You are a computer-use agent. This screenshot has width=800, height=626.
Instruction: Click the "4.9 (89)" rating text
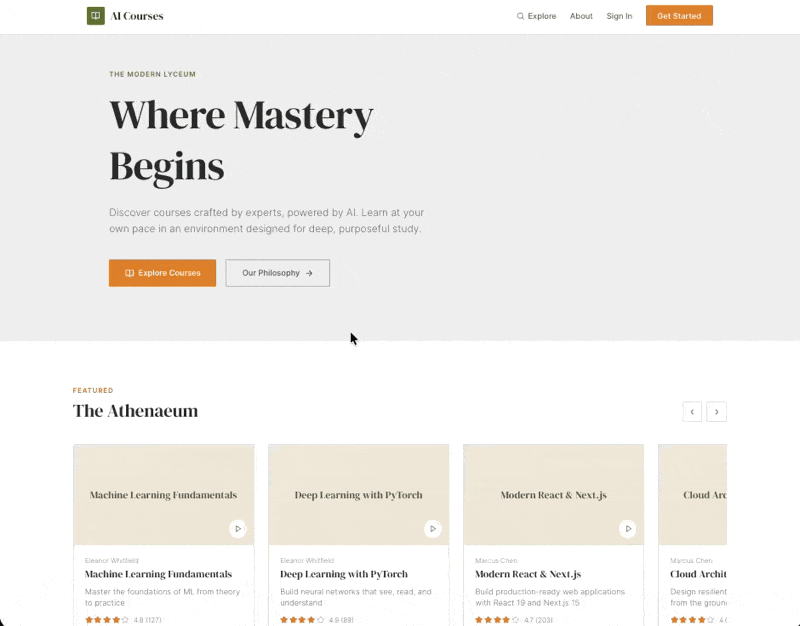point(341,620)
